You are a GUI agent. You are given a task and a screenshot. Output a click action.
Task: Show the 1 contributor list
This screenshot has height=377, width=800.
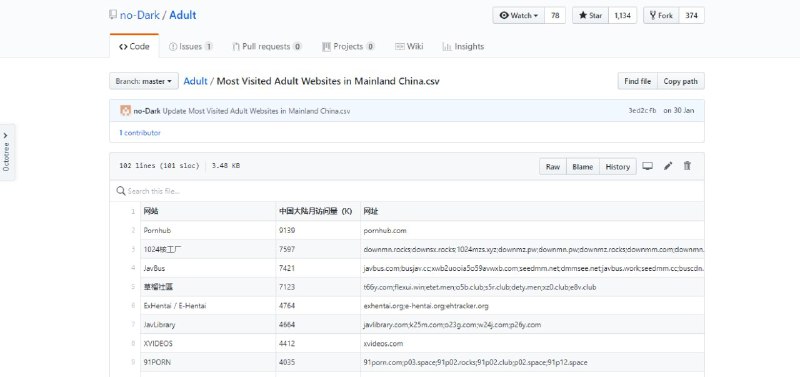pos(140,133)
